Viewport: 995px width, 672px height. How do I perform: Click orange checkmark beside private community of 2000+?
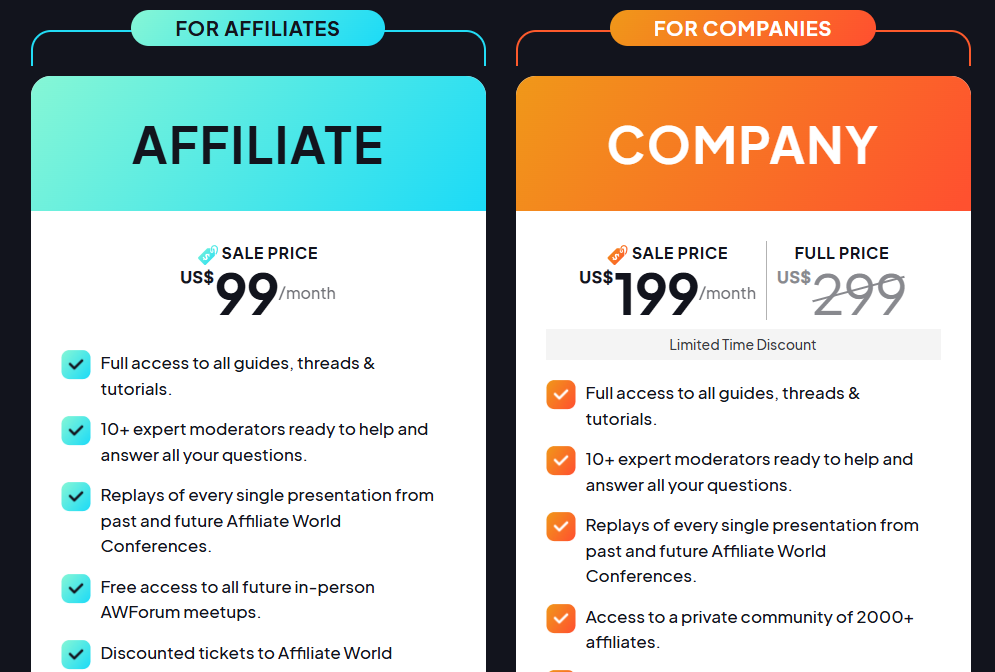(560, 618)
